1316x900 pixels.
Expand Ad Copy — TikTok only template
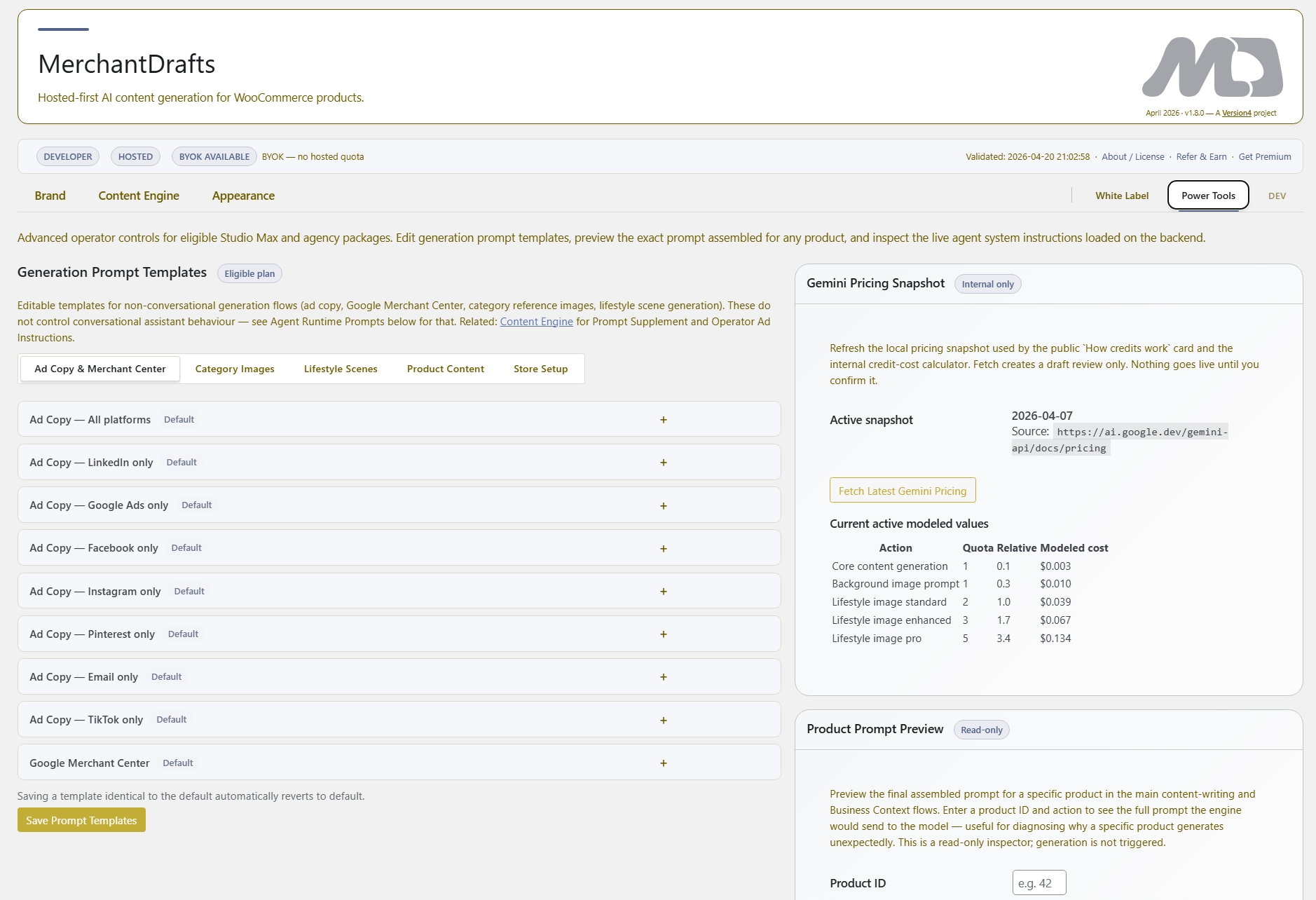coord(399,719)
